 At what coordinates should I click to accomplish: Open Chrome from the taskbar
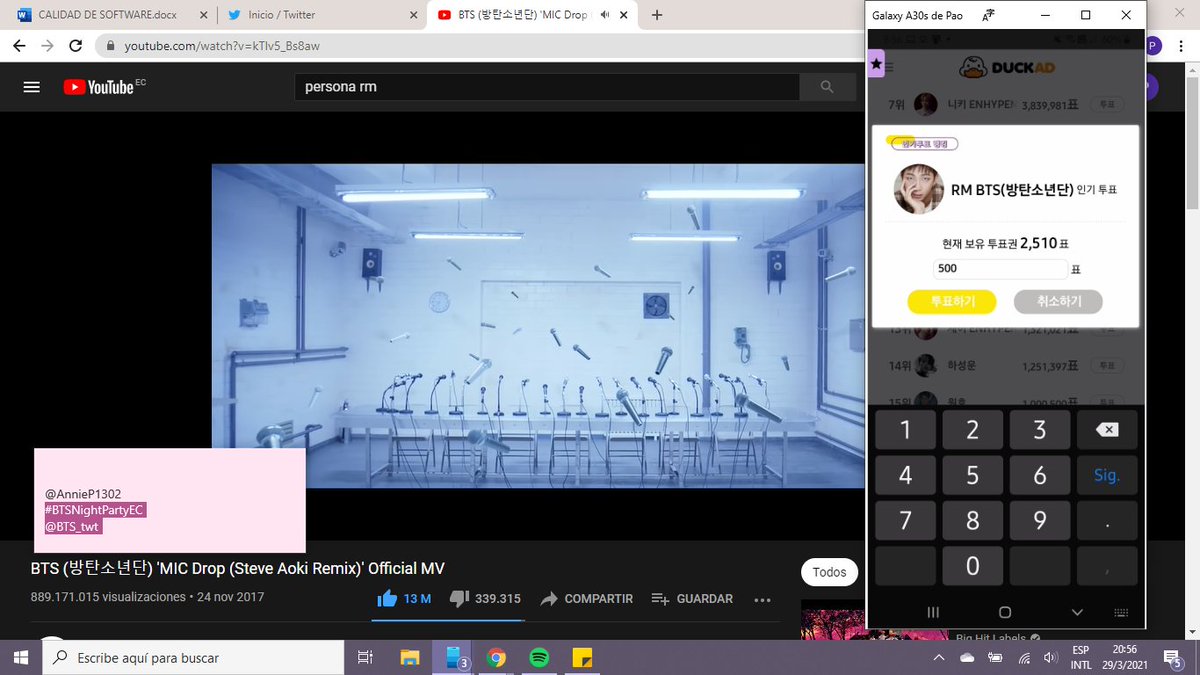click(x=496, y=657)
